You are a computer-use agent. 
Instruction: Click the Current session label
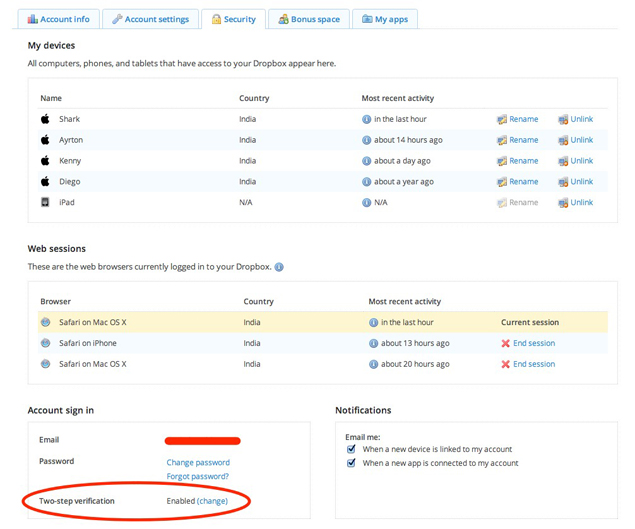pyautogui.click(x=530, y=322)
